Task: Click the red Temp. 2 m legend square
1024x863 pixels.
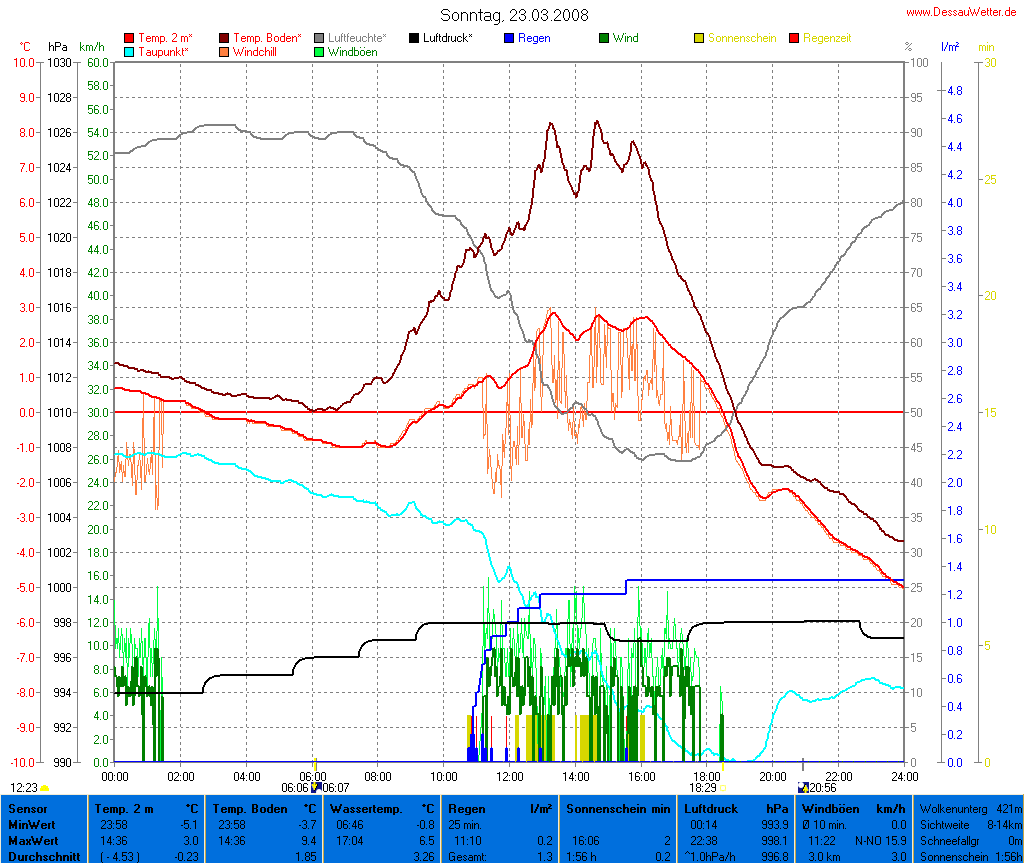Action: [x=129, y=38]
